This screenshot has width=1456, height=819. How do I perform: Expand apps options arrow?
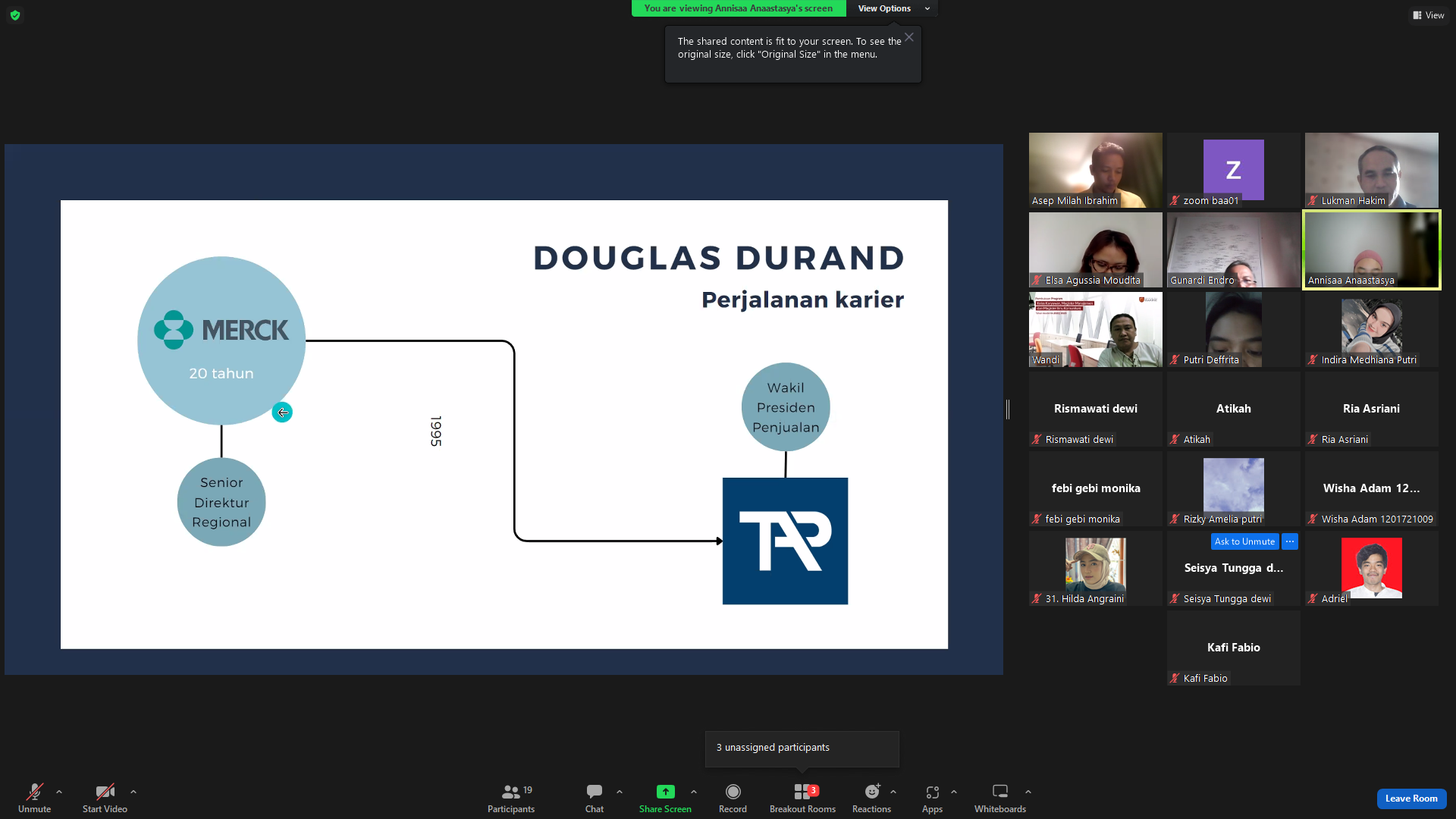coord(954,792)
